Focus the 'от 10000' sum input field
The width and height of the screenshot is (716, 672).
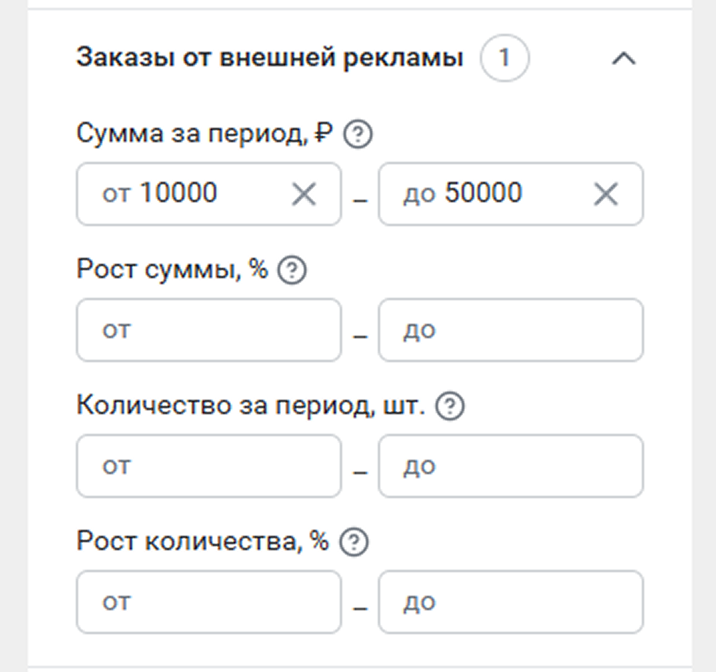[209, 194]
